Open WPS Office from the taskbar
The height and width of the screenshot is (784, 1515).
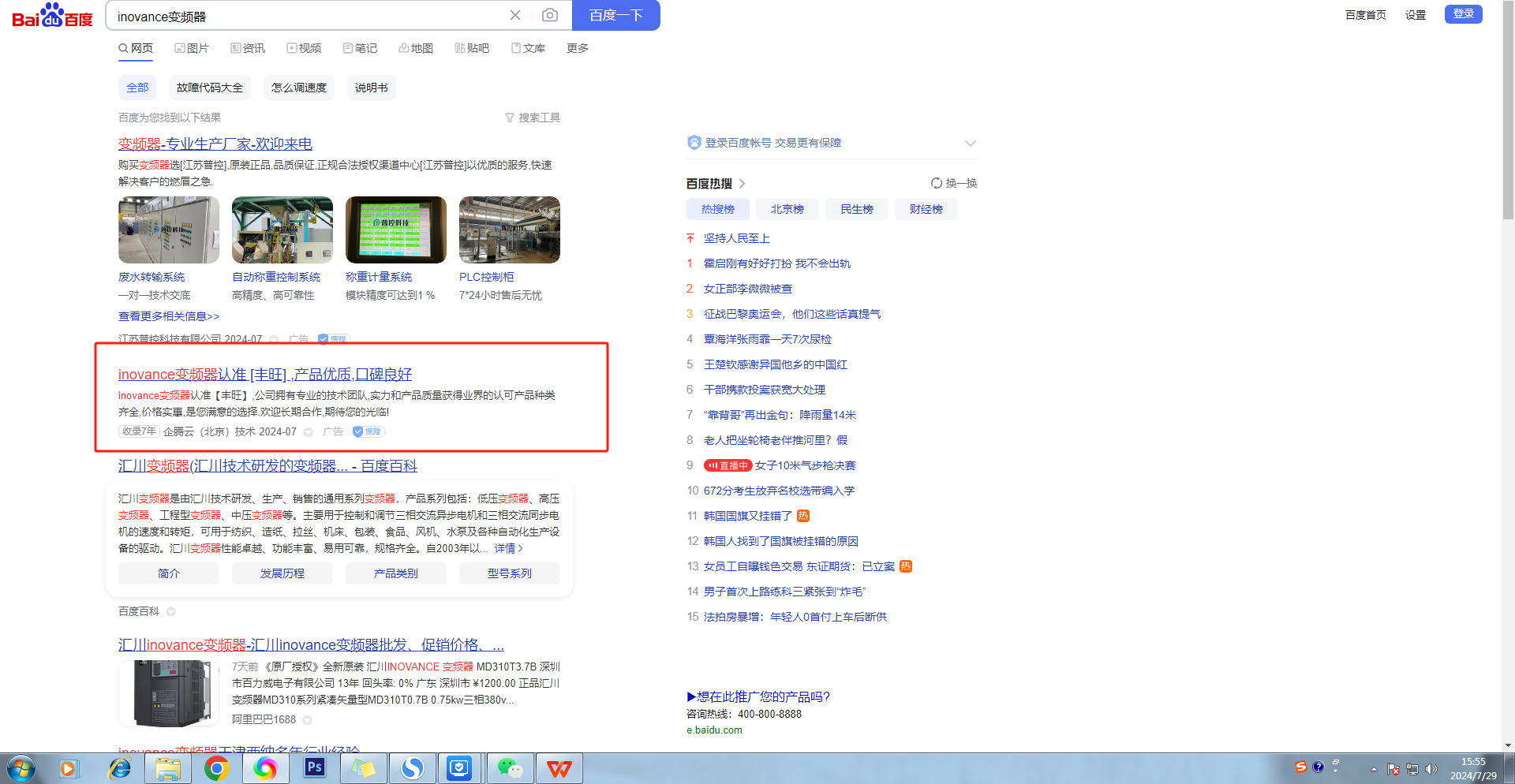[559, 767]
